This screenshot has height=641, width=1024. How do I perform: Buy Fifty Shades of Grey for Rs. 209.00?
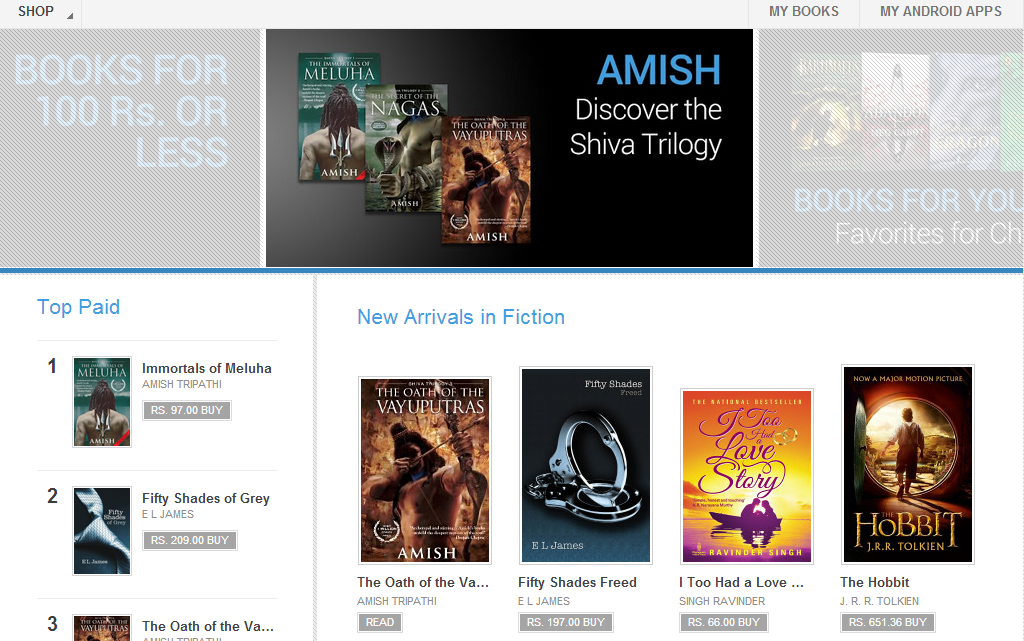(190, 540)
